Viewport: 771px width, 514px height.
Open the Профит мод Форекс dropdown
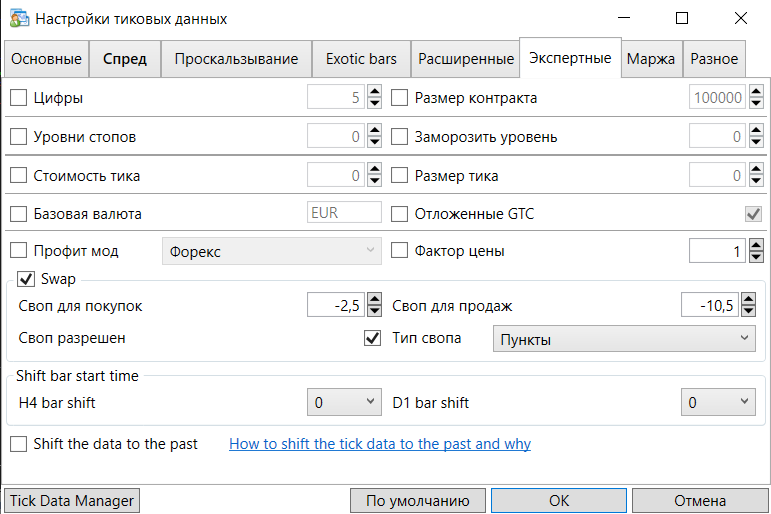point(272,251)
